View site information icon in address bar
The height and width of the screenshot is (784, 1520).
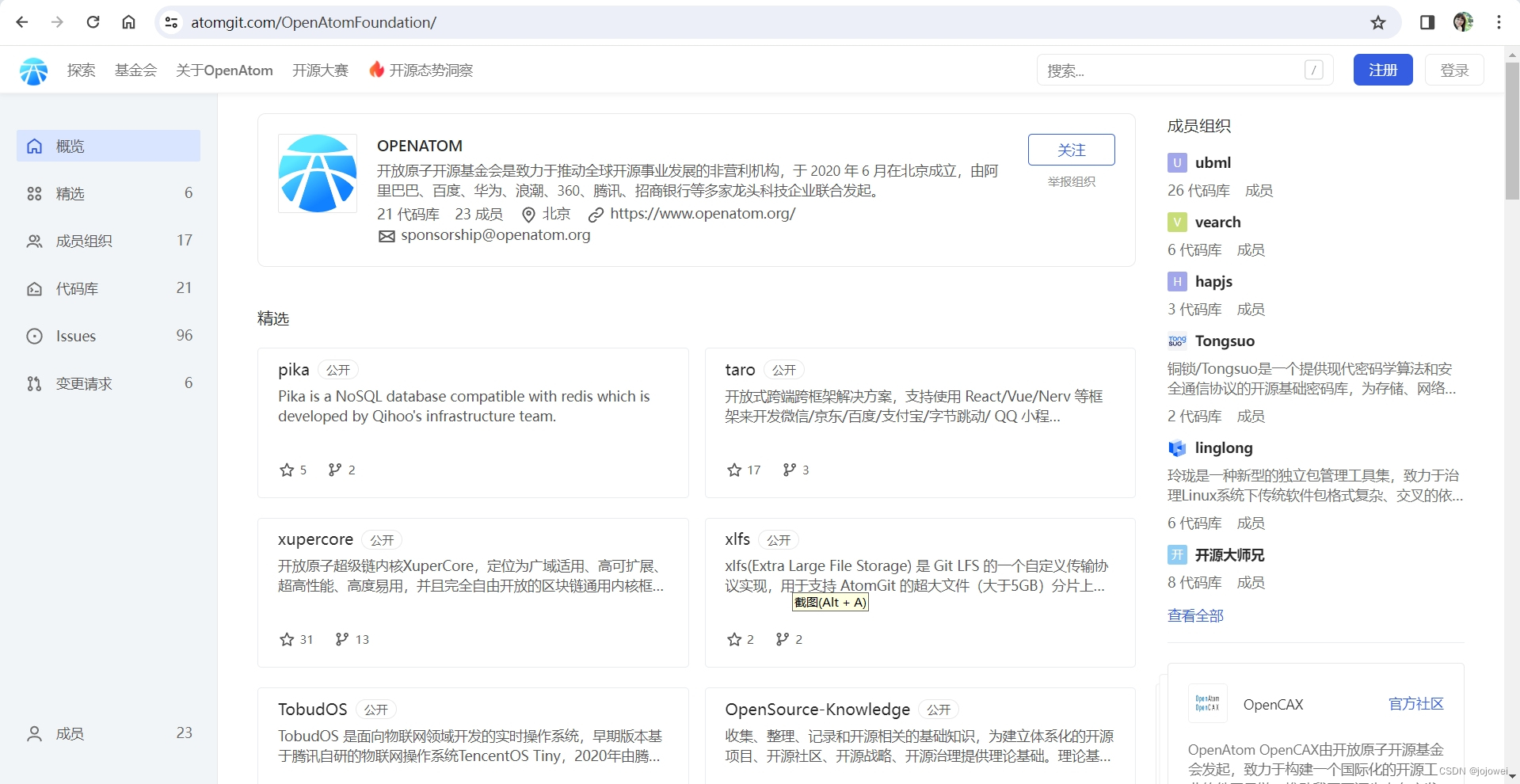[171, 22]
